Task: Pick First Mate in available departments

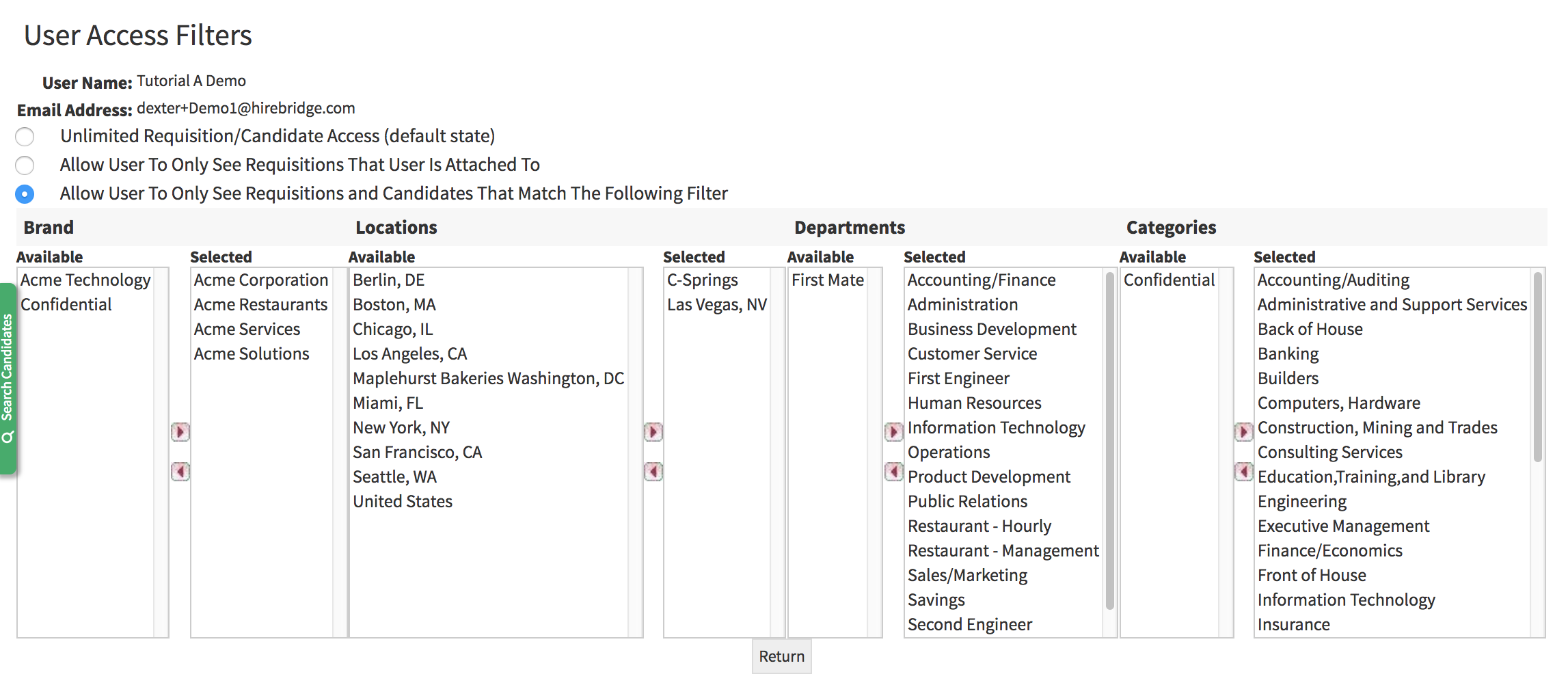Action: (827, 280)
